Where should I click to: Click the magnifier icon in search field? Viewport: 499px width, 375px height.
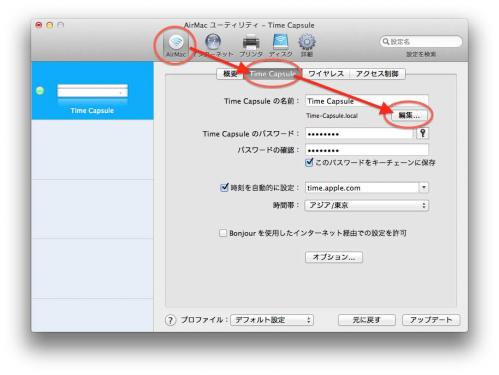pos(386,41)
